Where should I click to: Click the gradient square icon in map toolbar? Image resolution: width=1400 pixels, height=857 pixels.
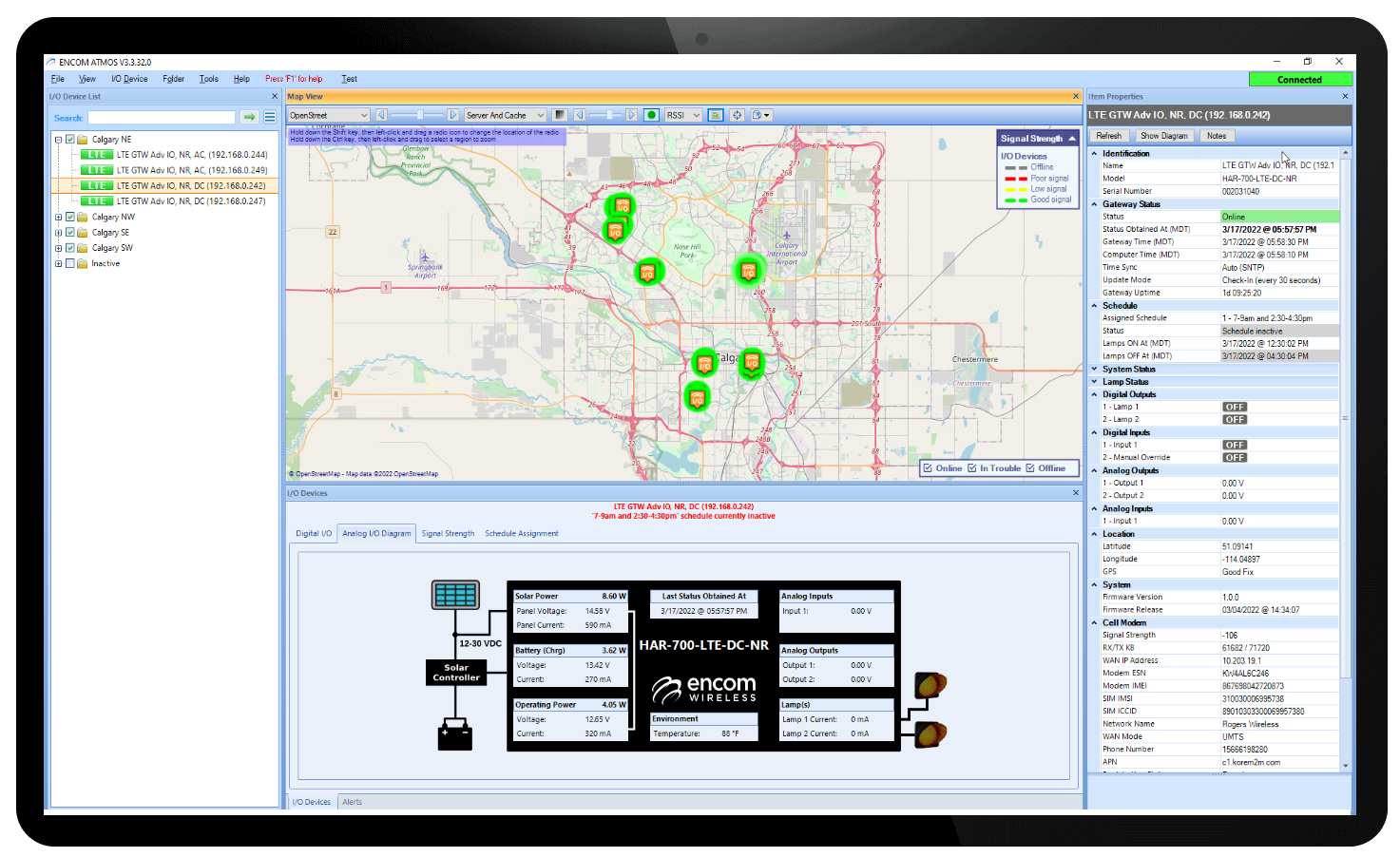(x=560, y=115)
